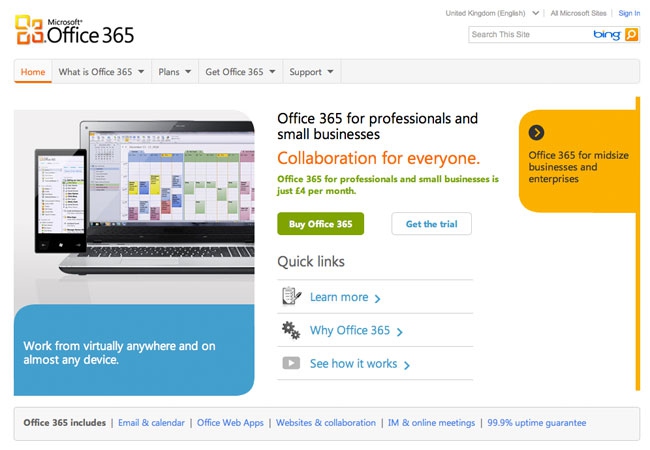Open the Office Web Apps link

point(230,423)
